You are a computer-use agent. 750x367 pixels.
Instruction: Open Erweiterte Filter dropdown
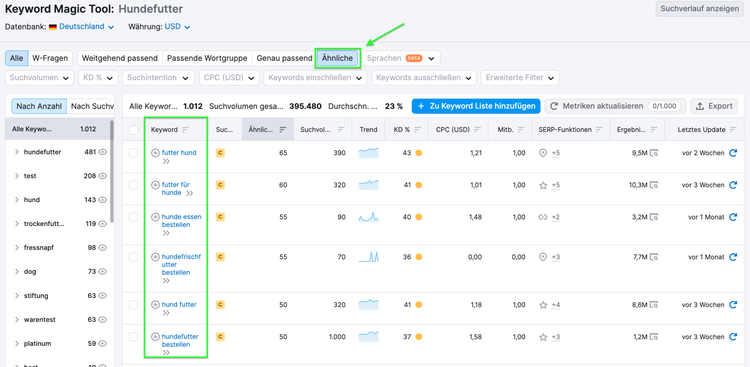(x=520, y=78)
